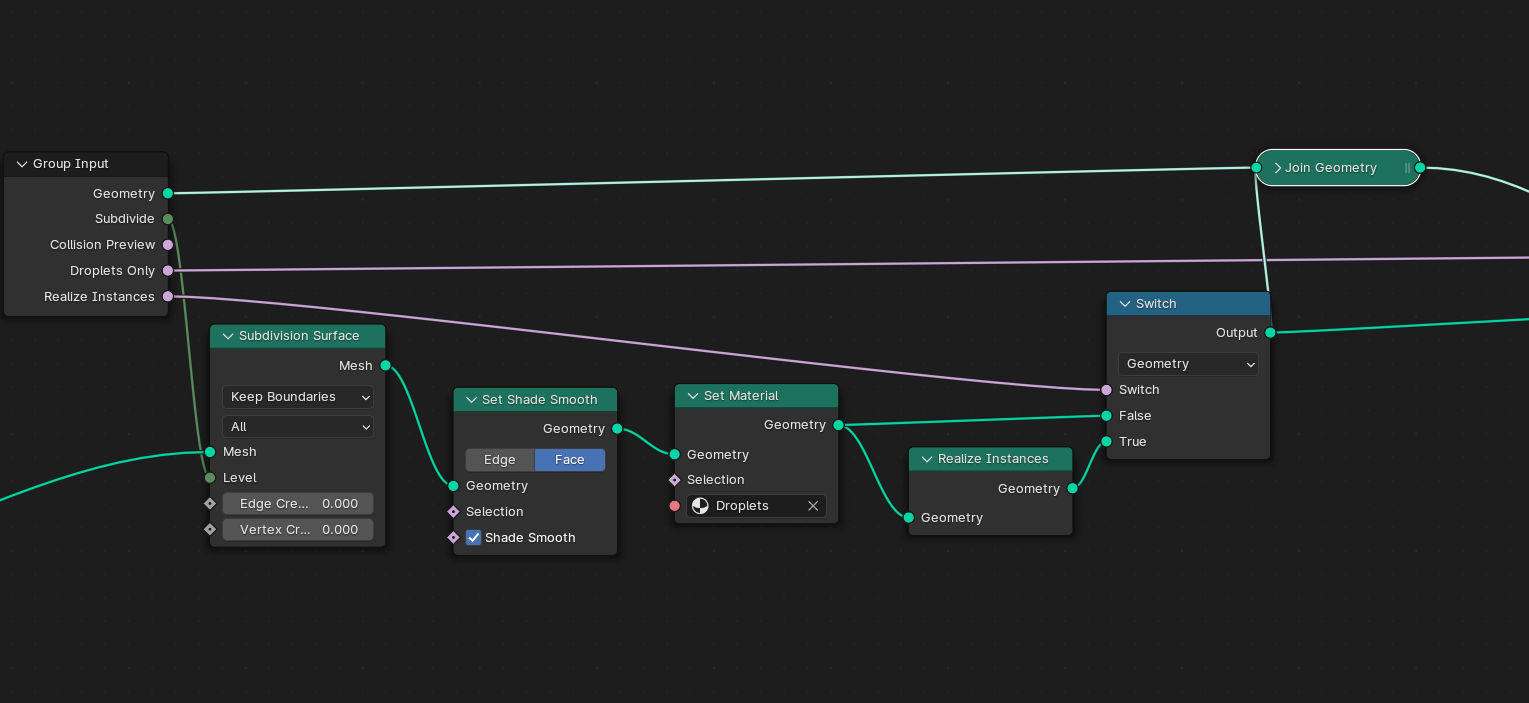Click the Edge Crease value field
Image resolution: width=1529 pixels, height=703 pixels.
(x=297, y=504)
